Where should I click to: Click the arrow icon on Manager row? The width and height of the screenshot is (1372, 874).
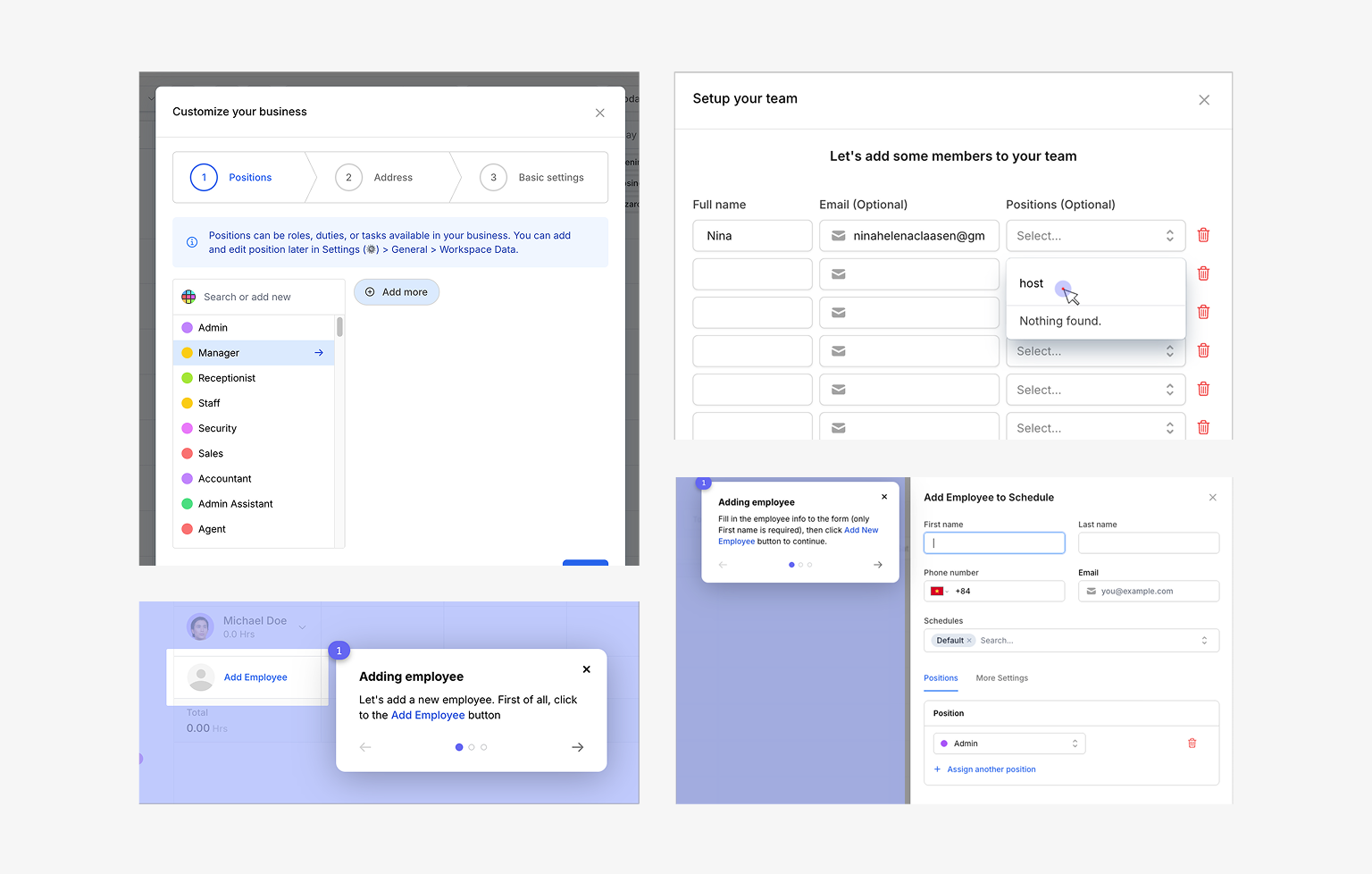tap(319, 353)
